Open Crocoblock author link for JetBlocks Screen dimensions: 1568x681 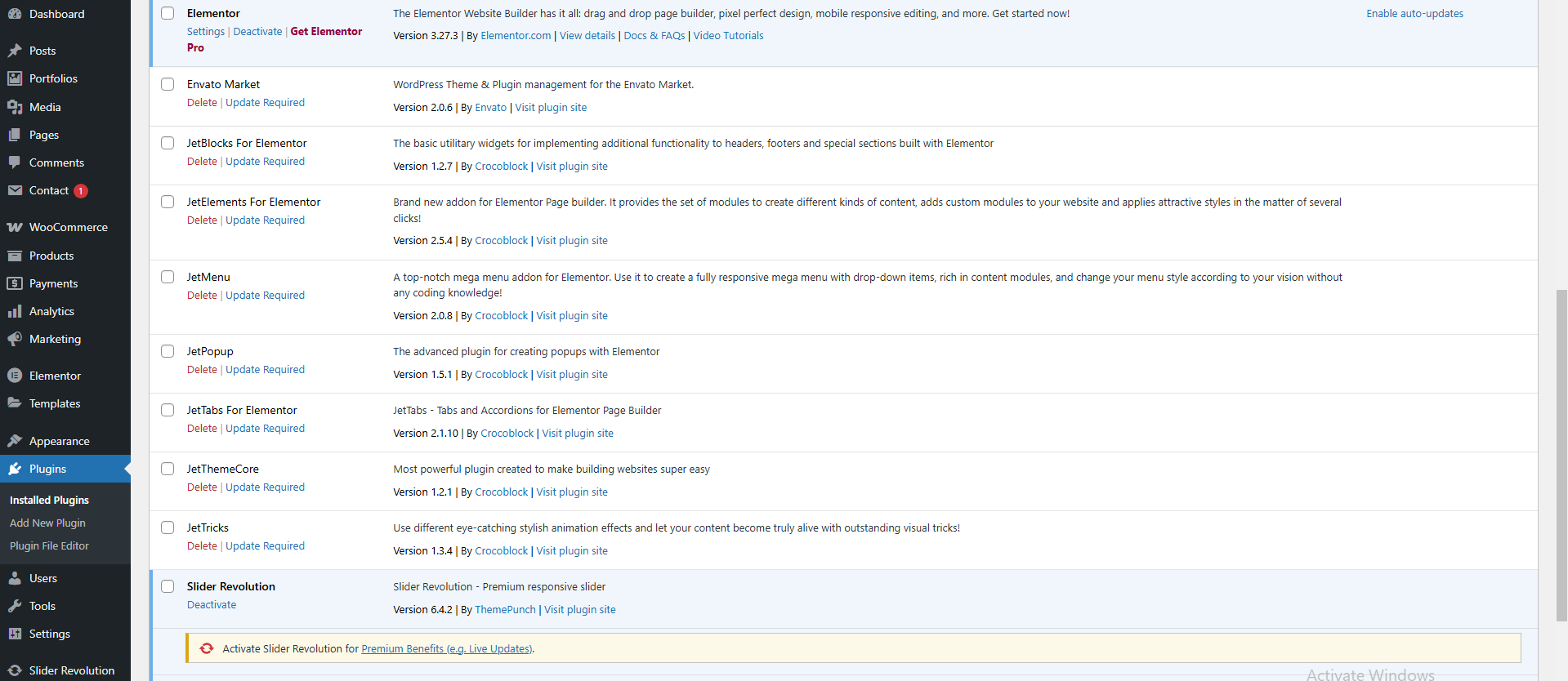tap(501, 166)
